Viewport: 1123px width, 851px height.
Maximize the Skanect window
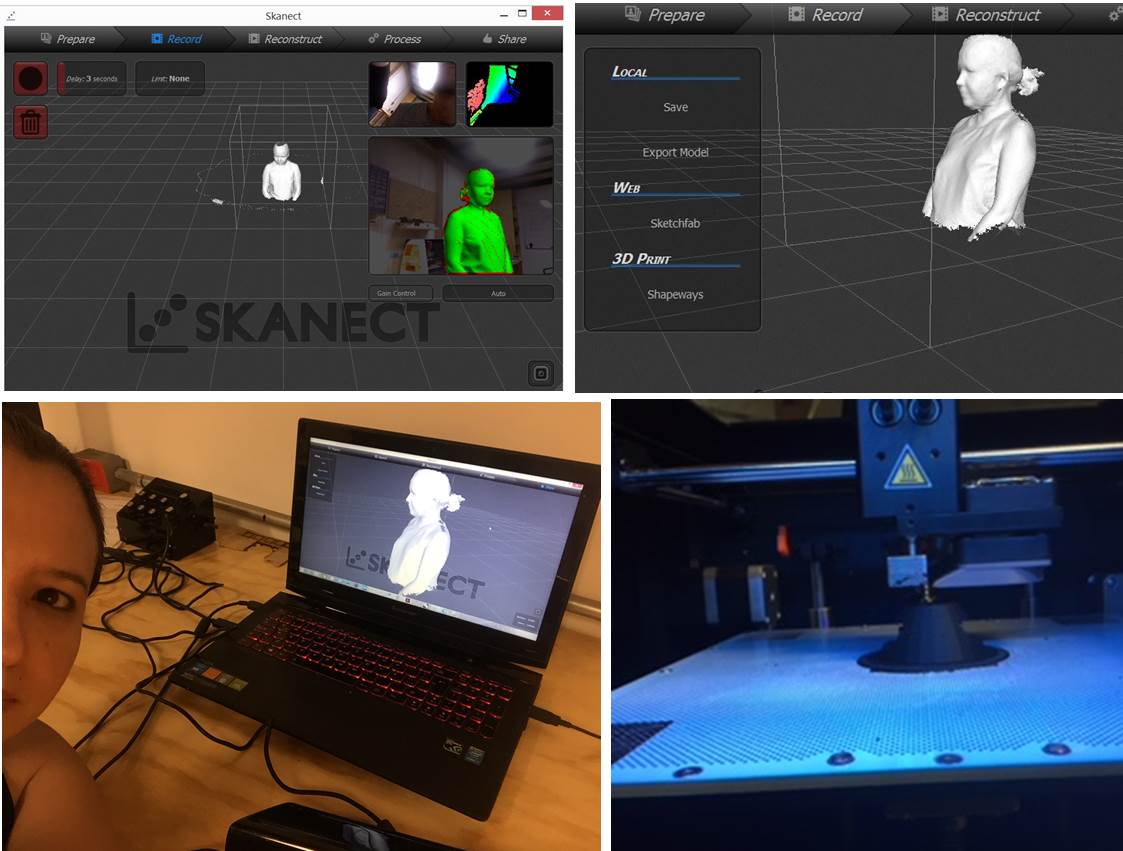coord(522,14)
